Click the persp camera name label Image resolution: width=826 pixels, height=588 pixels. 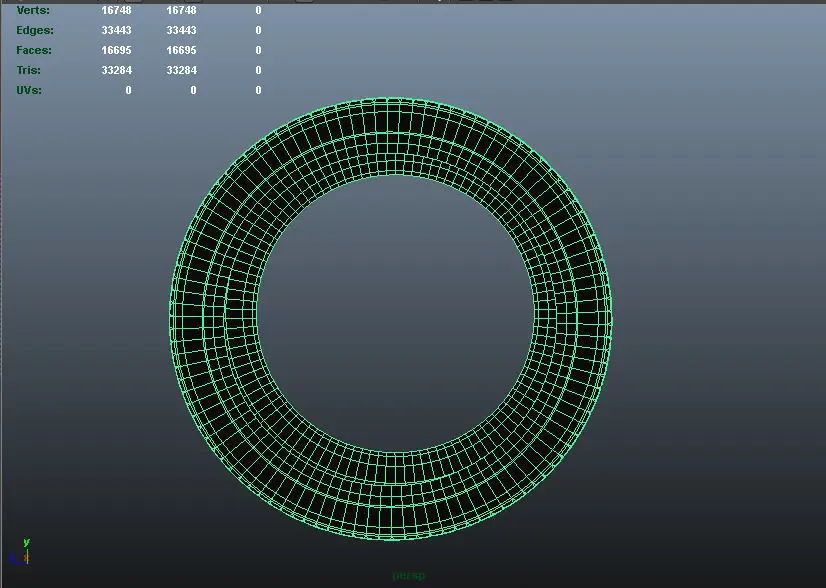409,575
